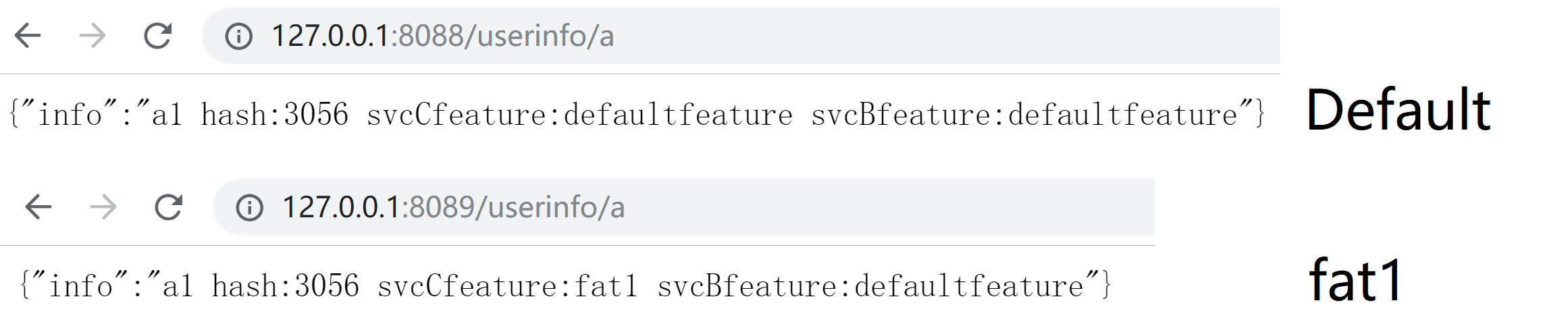Click the forward arrow in the 8088 browser
The image size is (1568, 328).
click(x=93, y=36)
